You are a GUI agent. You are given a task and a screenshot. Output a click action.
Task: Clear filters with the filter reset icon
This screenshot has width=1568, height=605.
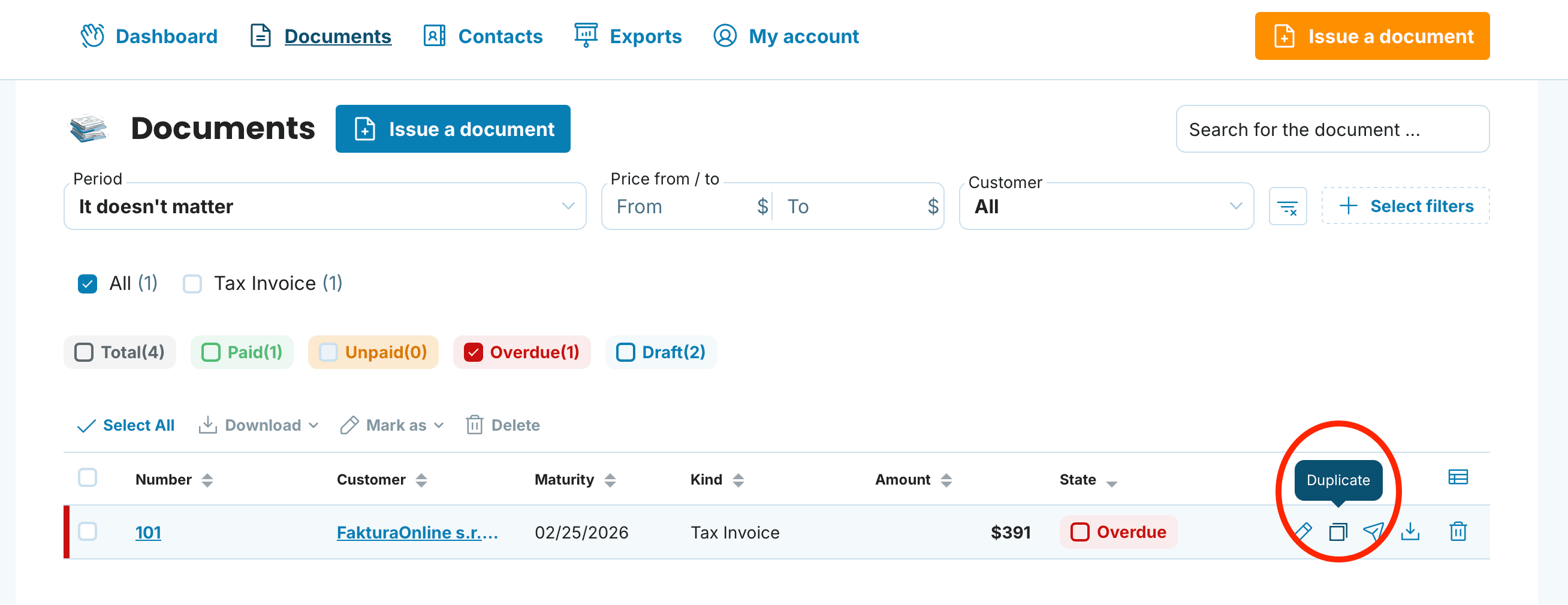(1287, 207)
